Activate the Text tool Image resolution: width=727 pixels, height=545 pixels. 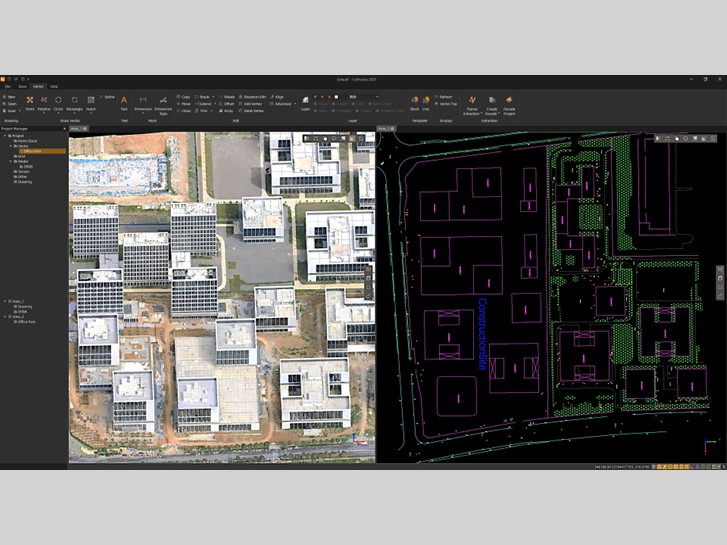click(x=124, y=103)
